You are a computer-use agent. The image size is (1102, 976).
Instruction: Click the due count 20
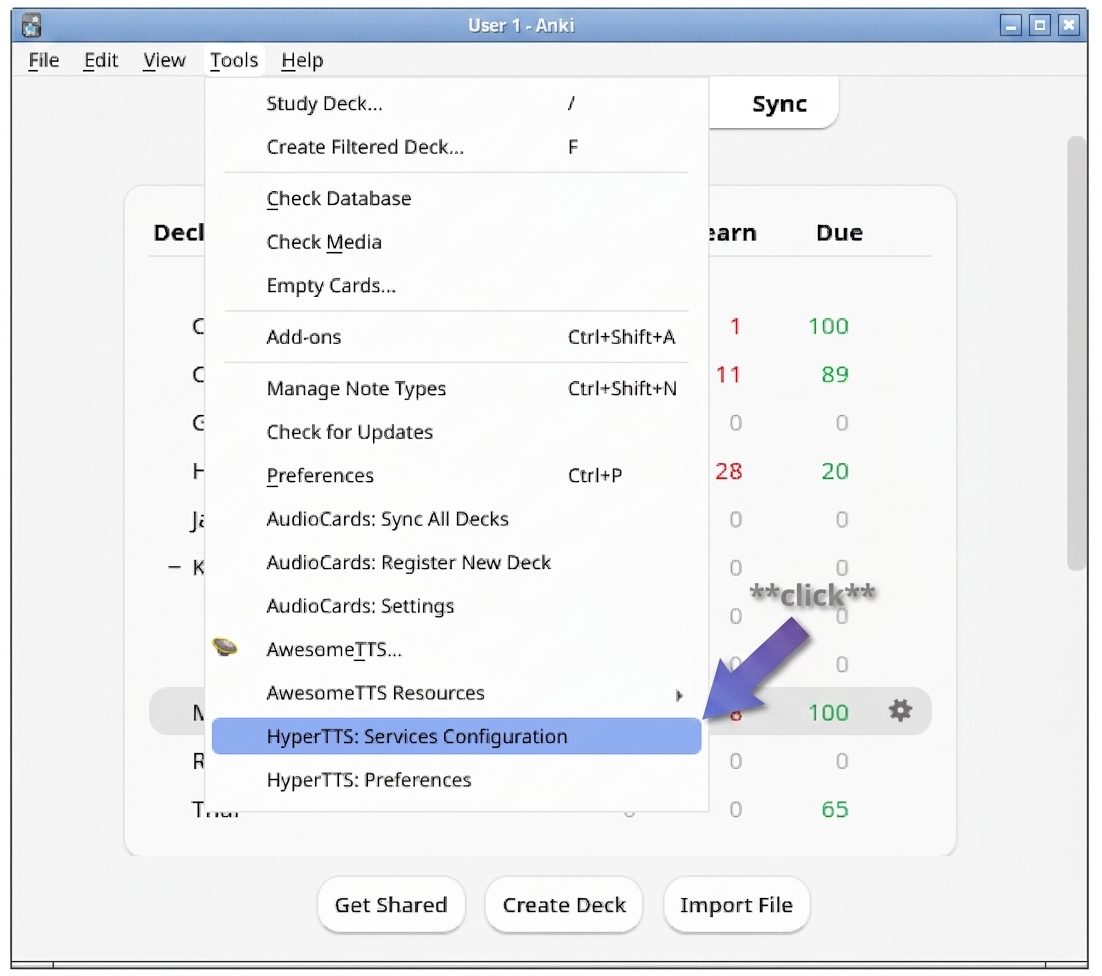tap(835, 471)
